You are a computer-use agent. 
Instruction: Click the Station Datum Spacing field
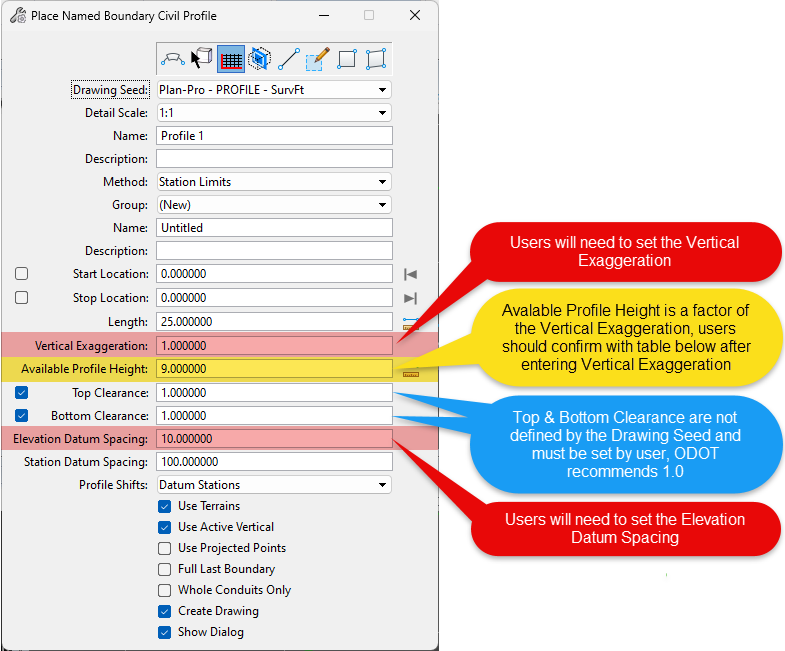click(274, 462)
